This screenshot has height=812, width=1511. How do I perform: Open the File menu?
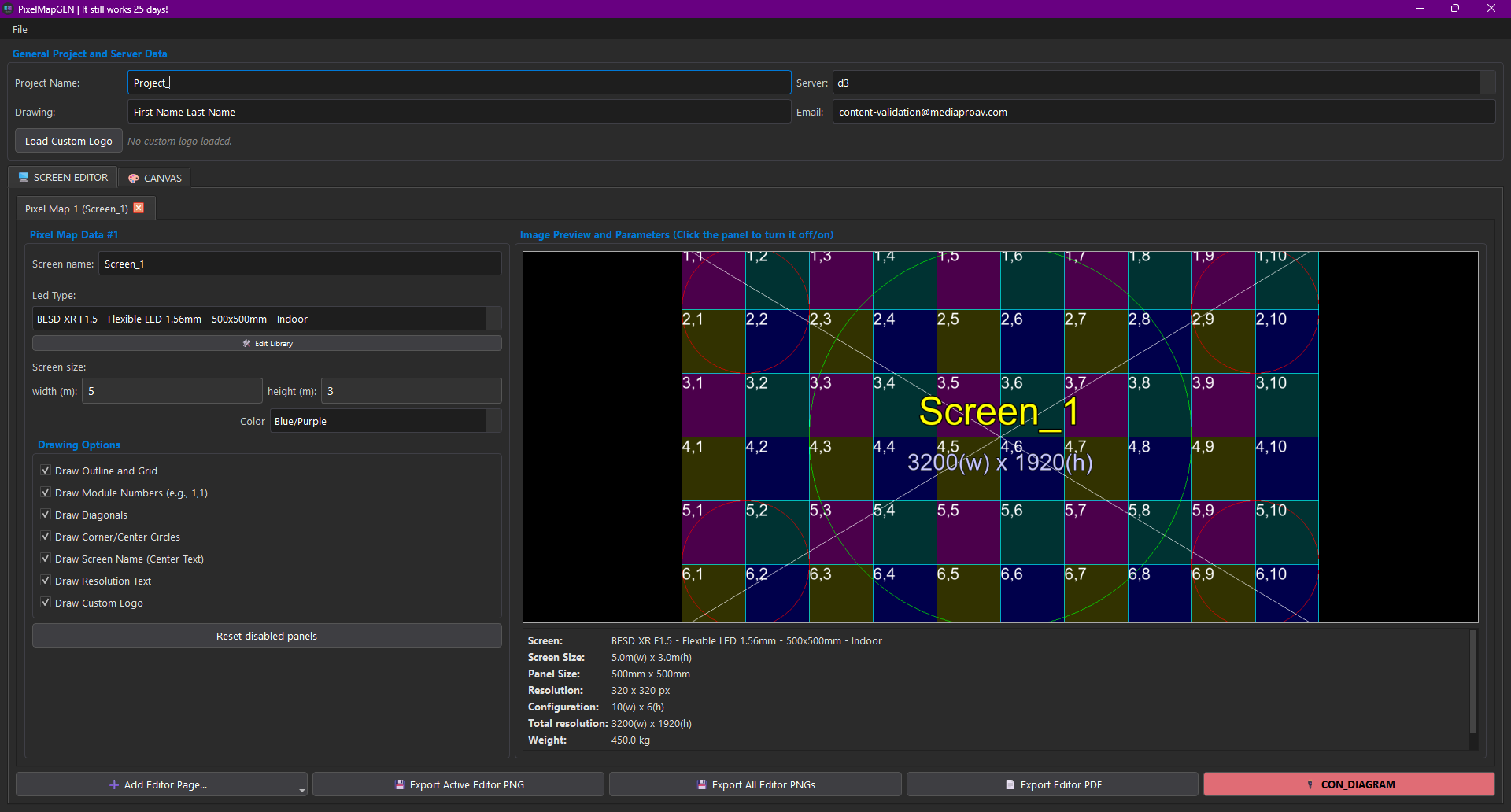(20, 29)
